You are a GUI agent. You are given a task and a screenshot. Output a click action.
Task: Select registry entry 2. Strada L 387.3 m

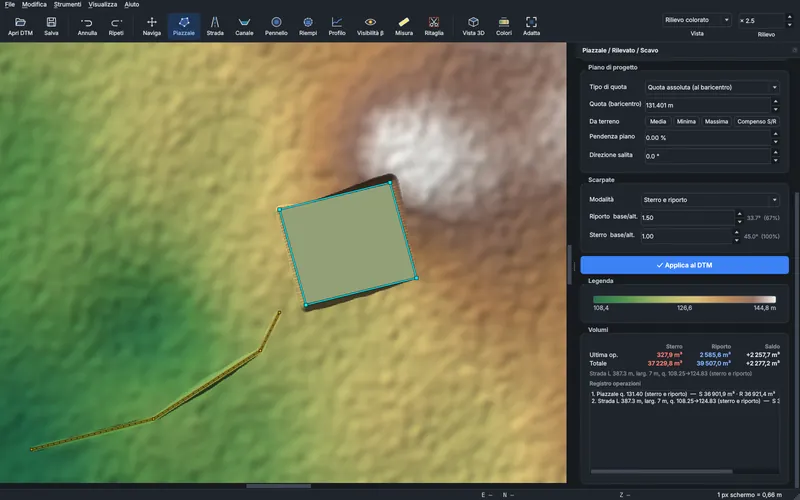click(x=684, y=401)
